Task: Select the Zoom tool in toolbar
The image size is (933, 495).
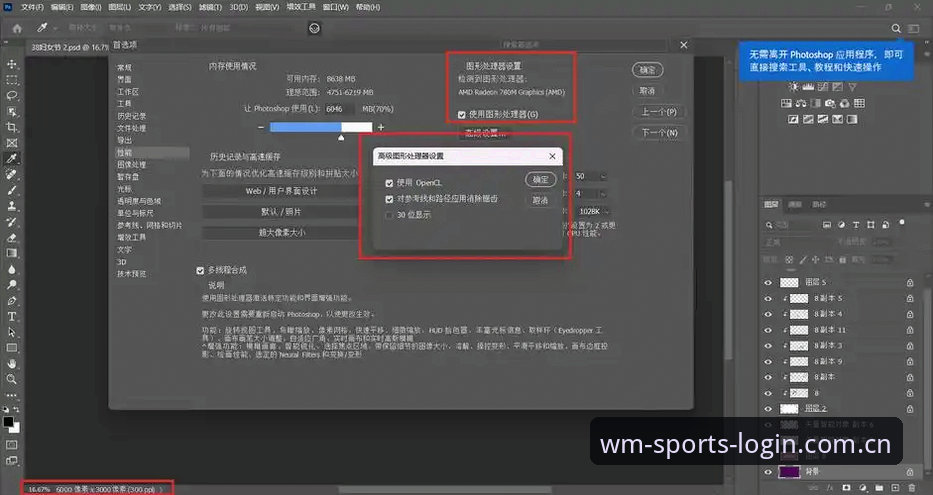Action: (11, 379)
